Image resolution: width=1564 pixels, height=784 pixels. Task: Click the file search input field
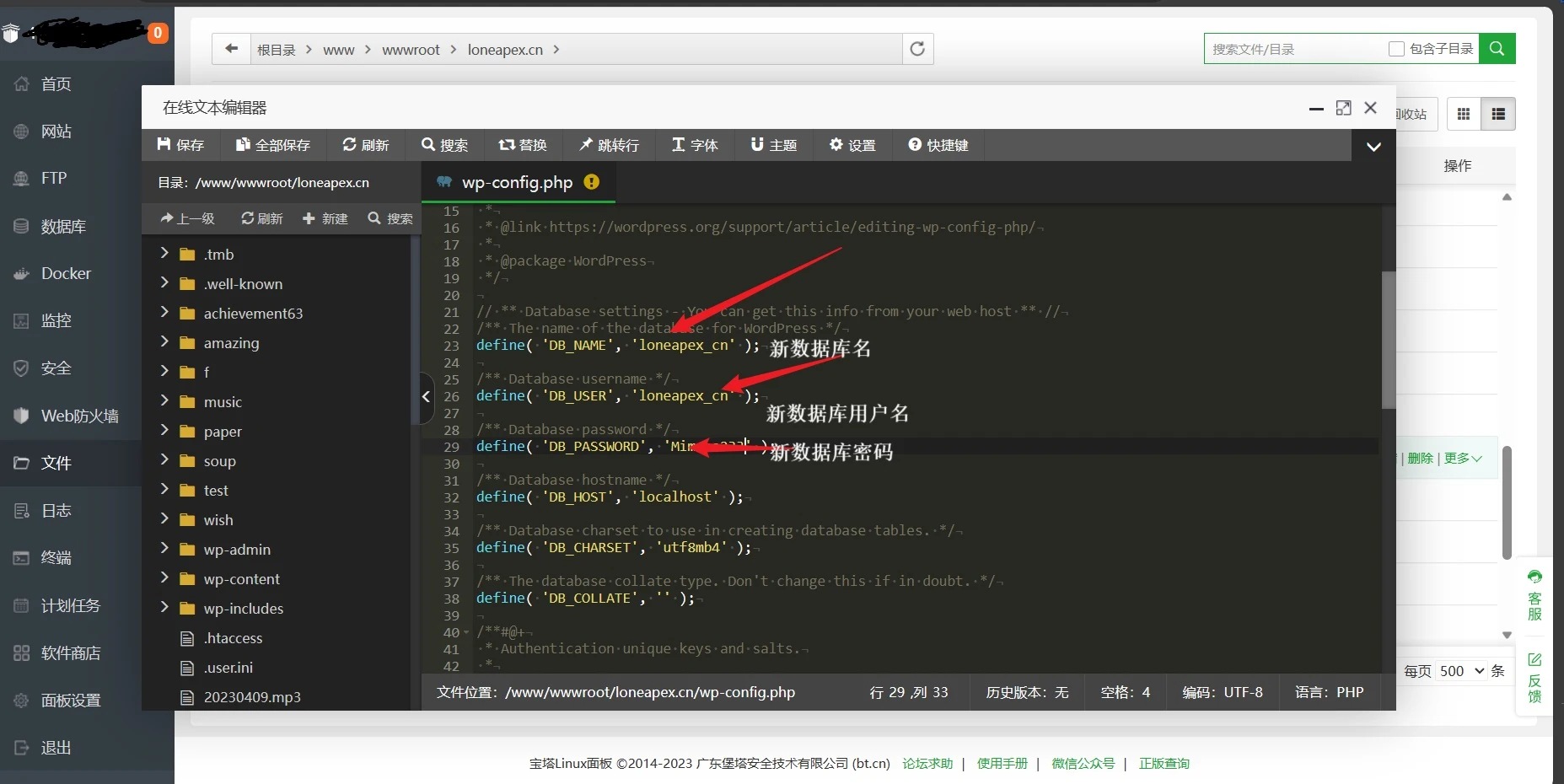point(1294,49)
